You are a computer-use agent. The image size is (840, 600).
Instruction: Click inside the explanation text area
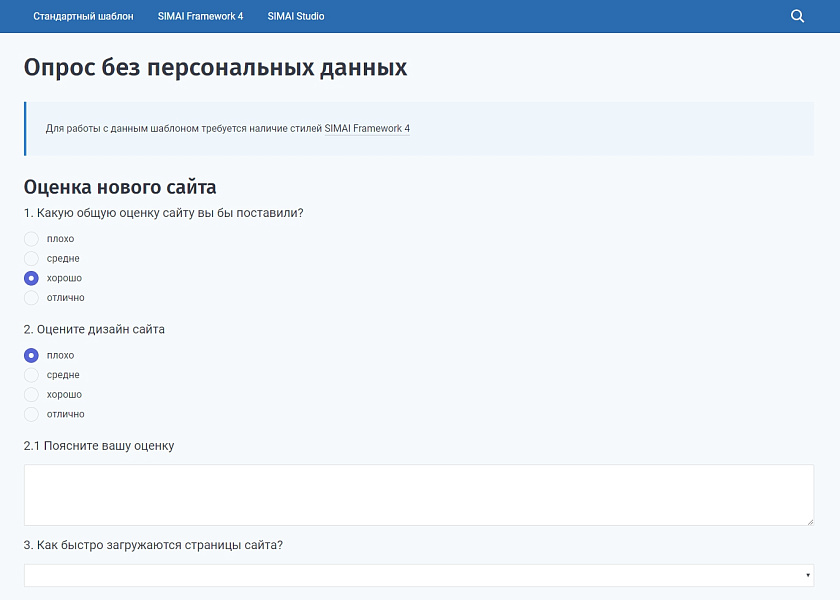pos(420,493)
